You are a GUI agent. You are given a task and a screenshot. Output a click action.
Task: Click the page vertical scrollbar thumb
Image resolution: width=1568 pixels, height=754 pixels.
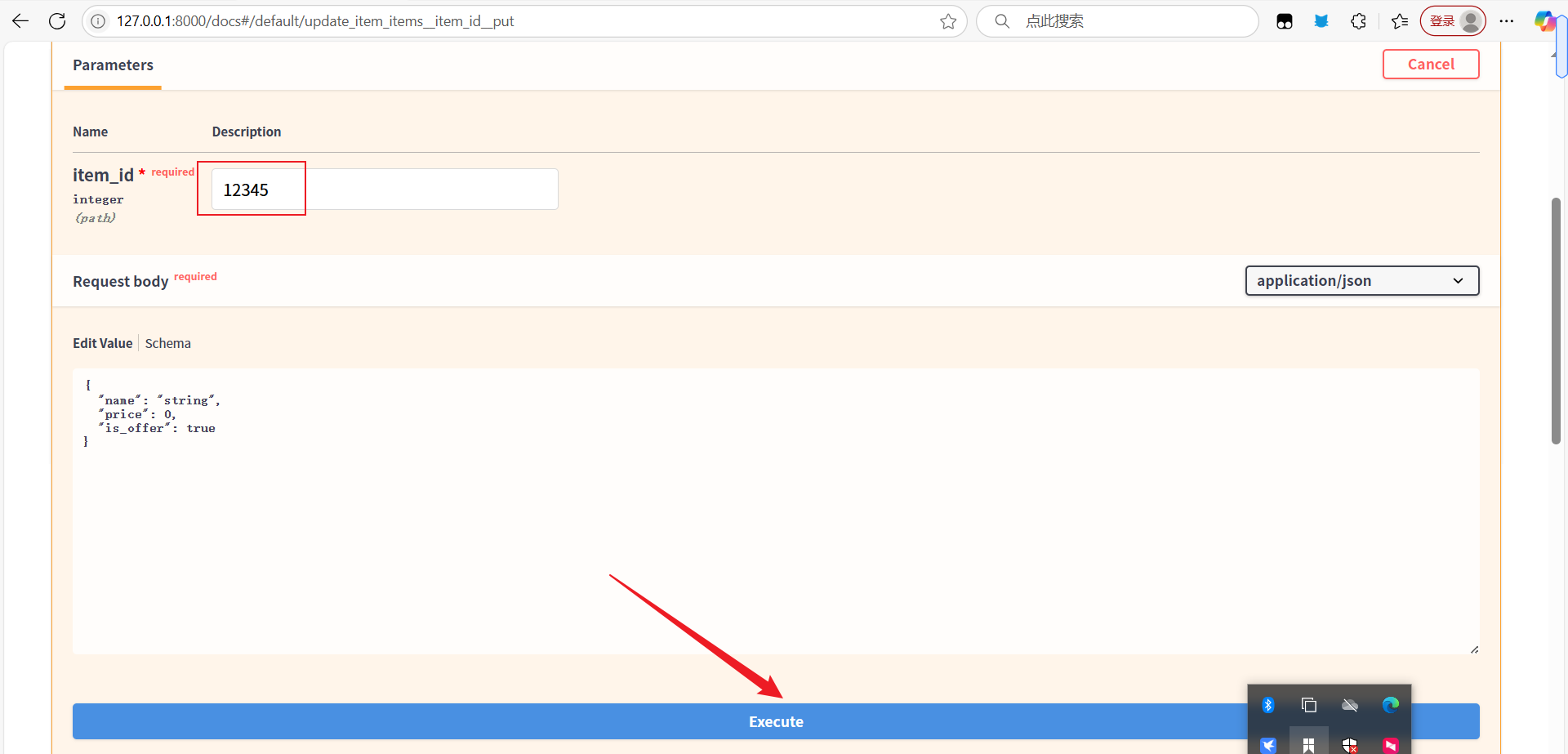coord(1556,321)
